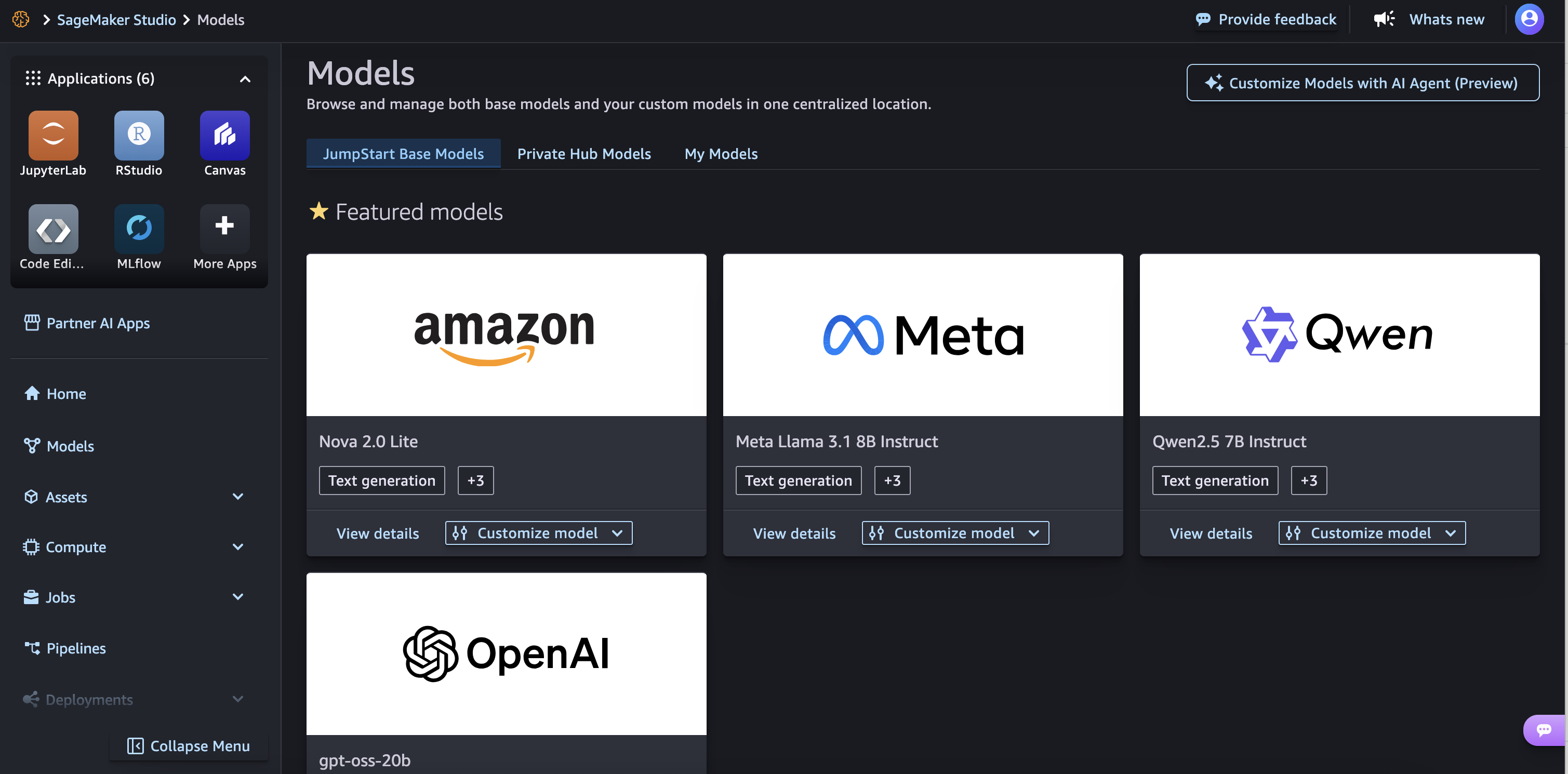Click Text generation tag on Qwen2.5 card
The height and width of the screenshot is (774, 1568).
pyautogui.click(x=1215, y=480)
